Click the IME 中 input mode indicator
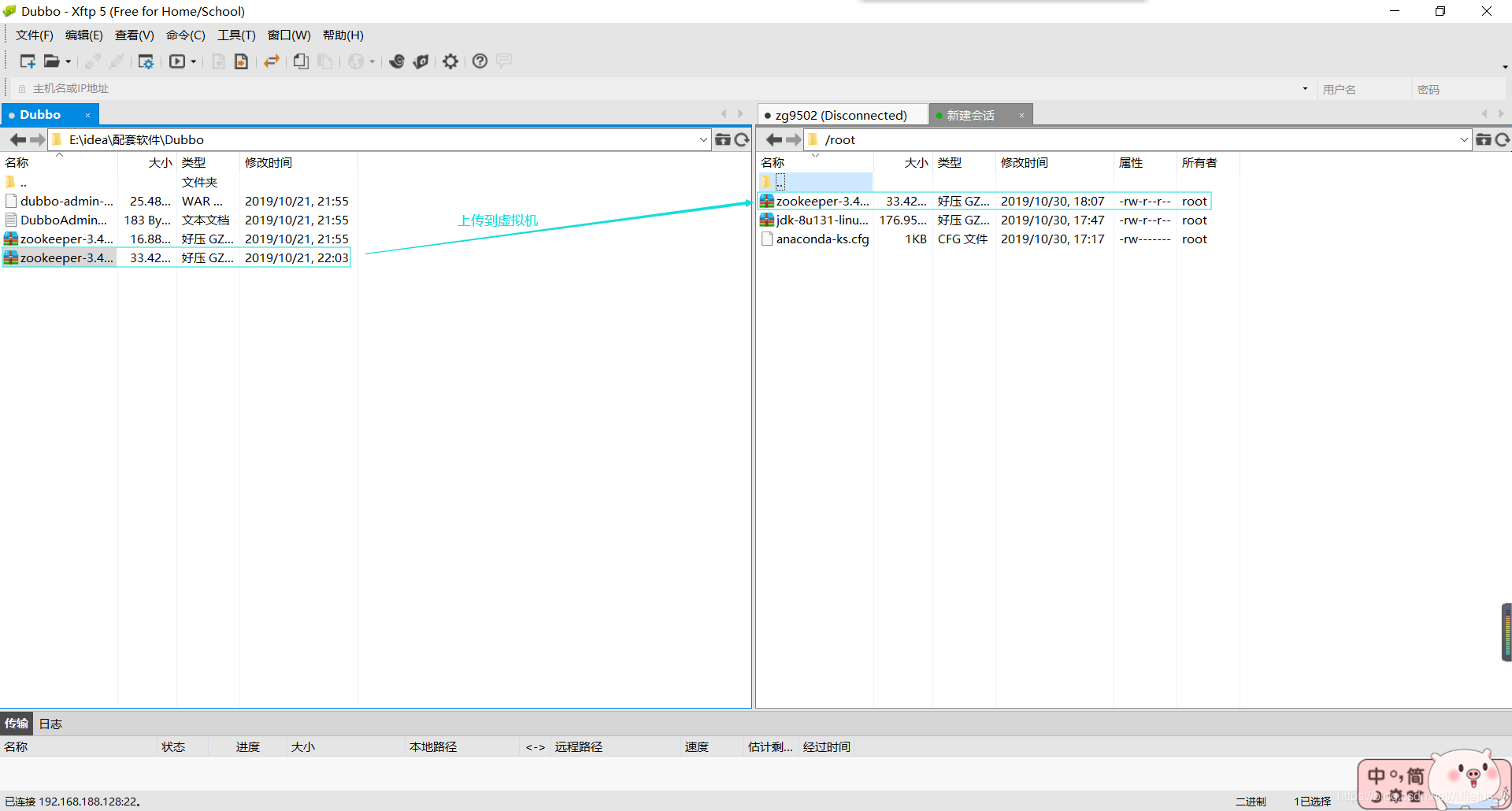Viewport: 1512px width, 811px height. pyautogui.click(x=1376, y=776)
